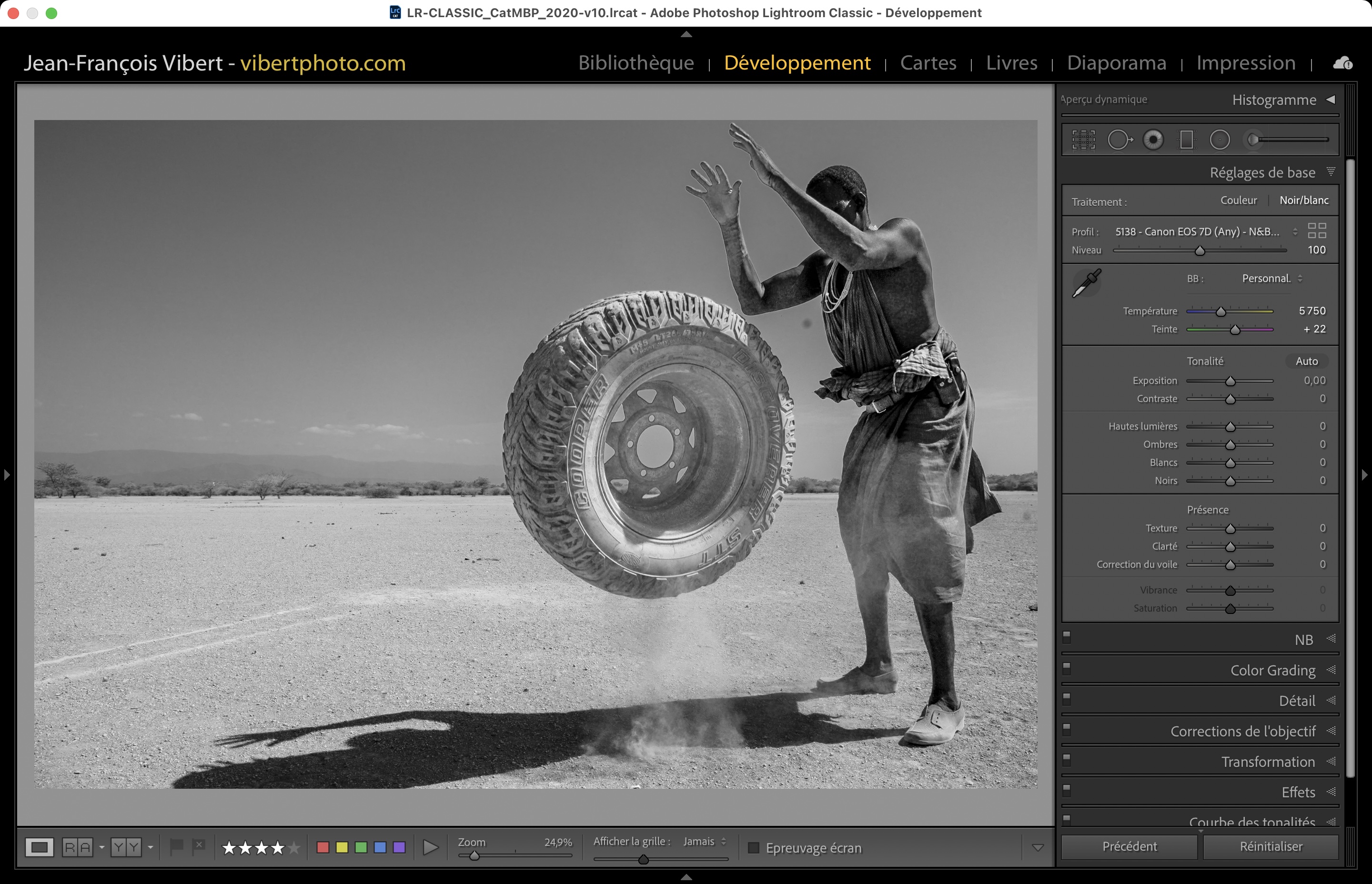The height and width of the screenshot is (884, 1372).
Task: Expand the Transformation panel
Action: point(1268,762)
